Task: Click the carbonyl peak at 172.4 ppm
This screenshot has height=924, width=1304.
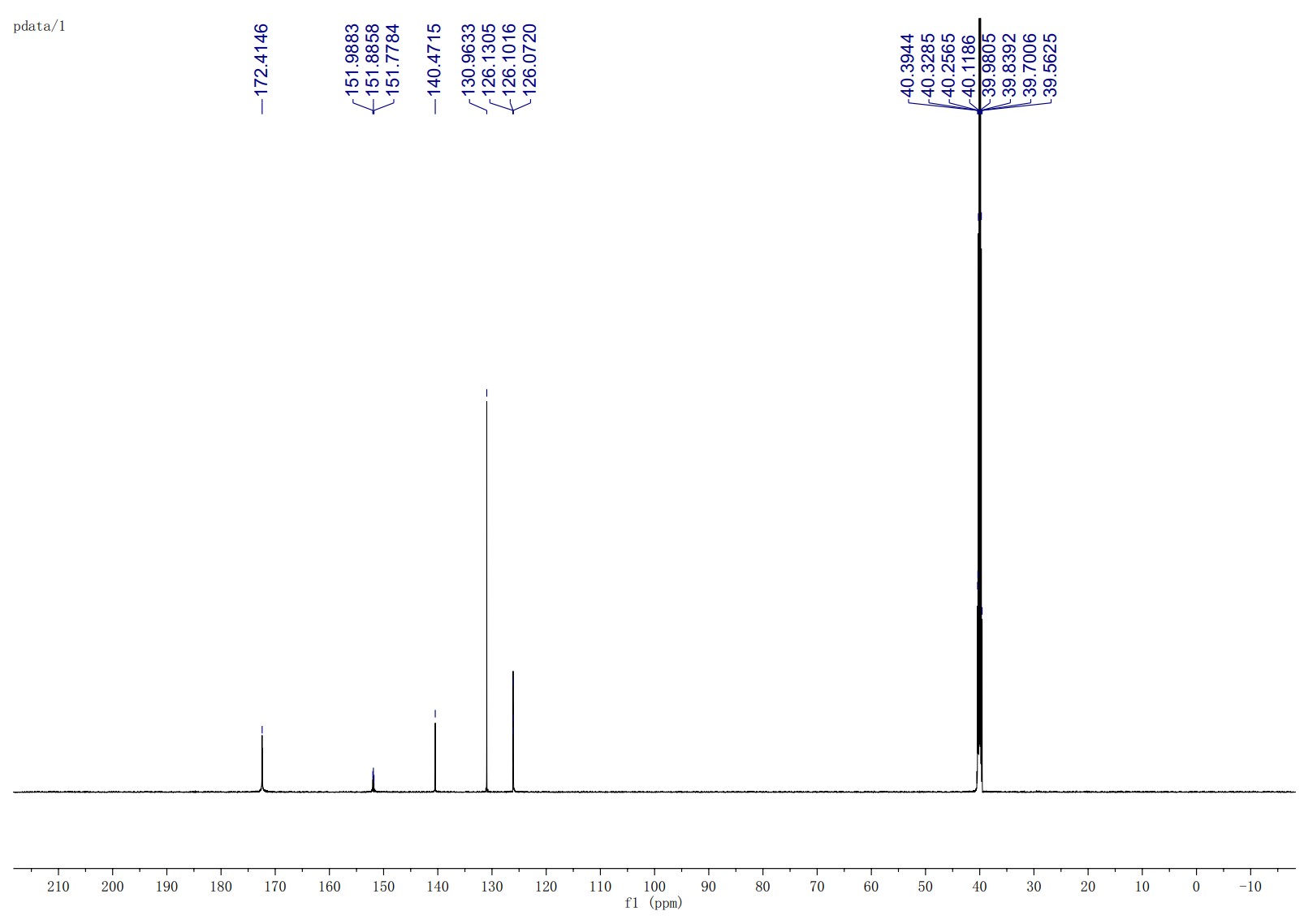Action: [262, 762]
